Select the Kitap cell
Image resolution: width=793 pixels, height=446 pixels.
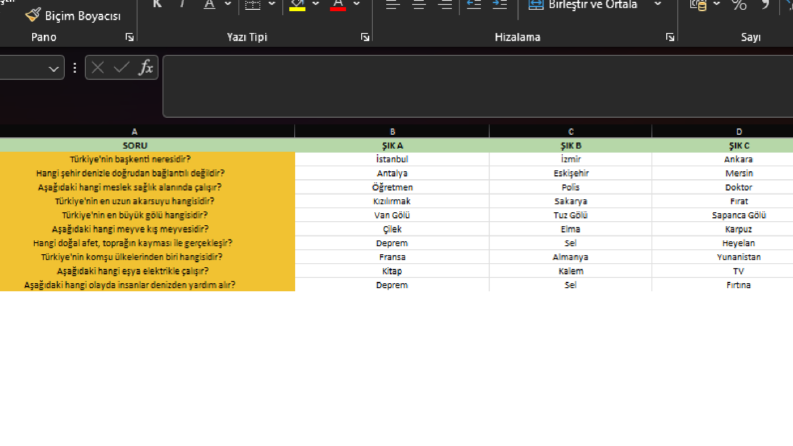click(x=392, y=271)
